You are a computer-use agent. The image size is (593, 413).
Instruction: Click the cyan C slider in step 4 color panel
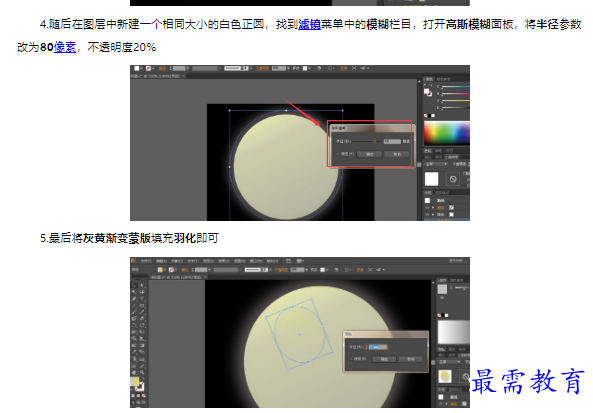(x=456, y=87)
